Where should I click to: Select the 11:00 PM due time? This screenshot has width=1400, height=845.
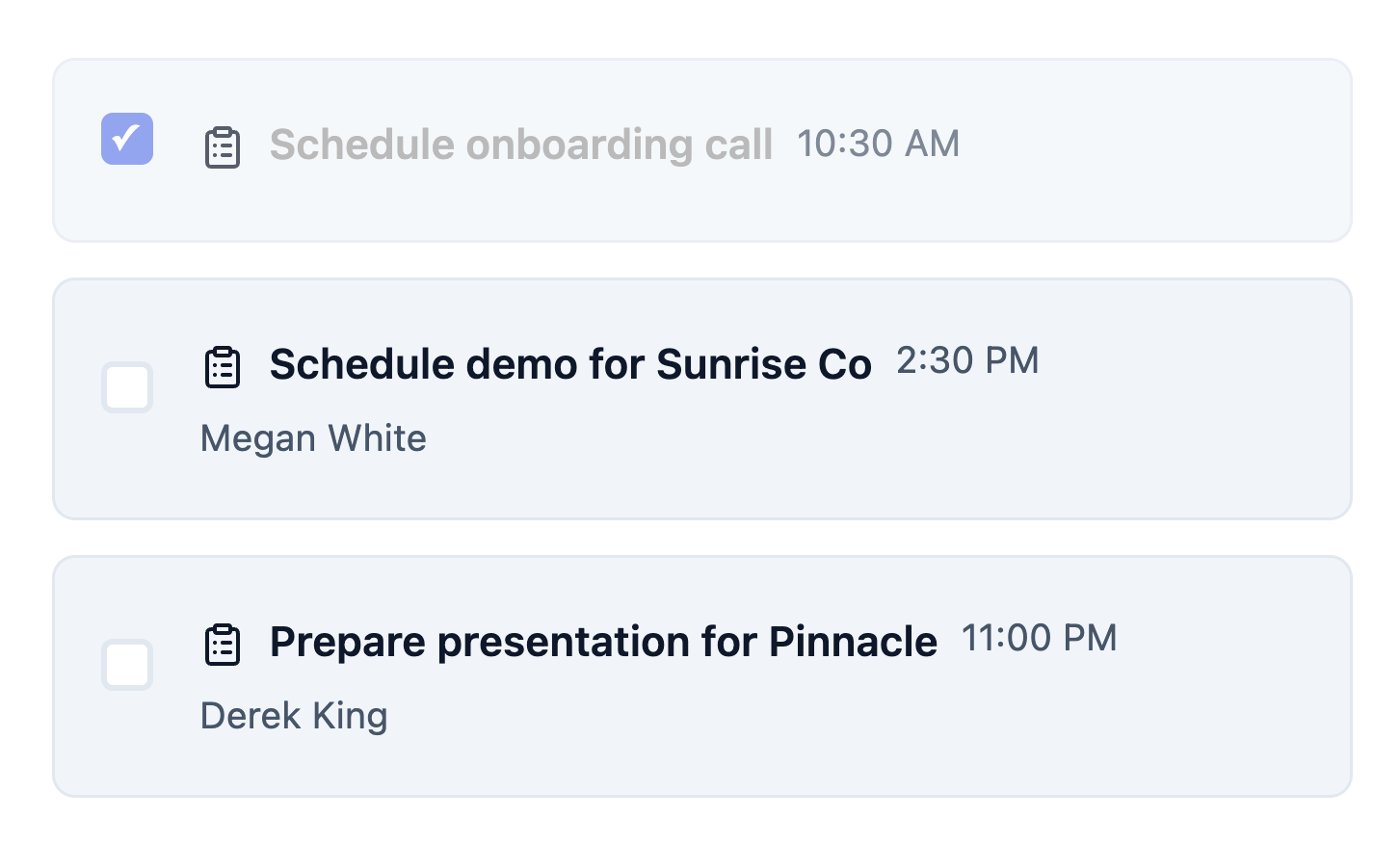pos(1039,638)
